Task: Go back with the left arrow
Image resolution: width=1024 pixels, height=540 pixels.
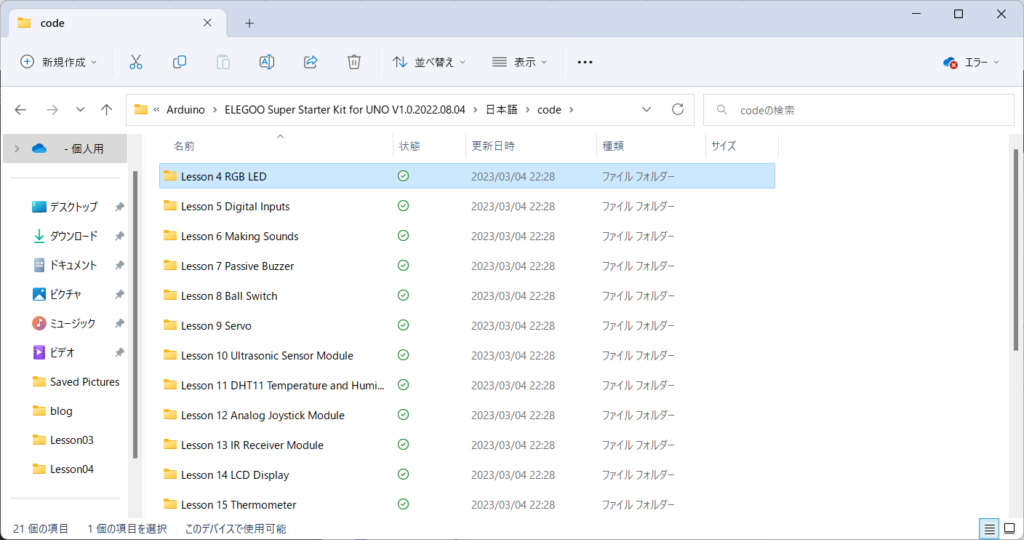Action: point(20,110)
